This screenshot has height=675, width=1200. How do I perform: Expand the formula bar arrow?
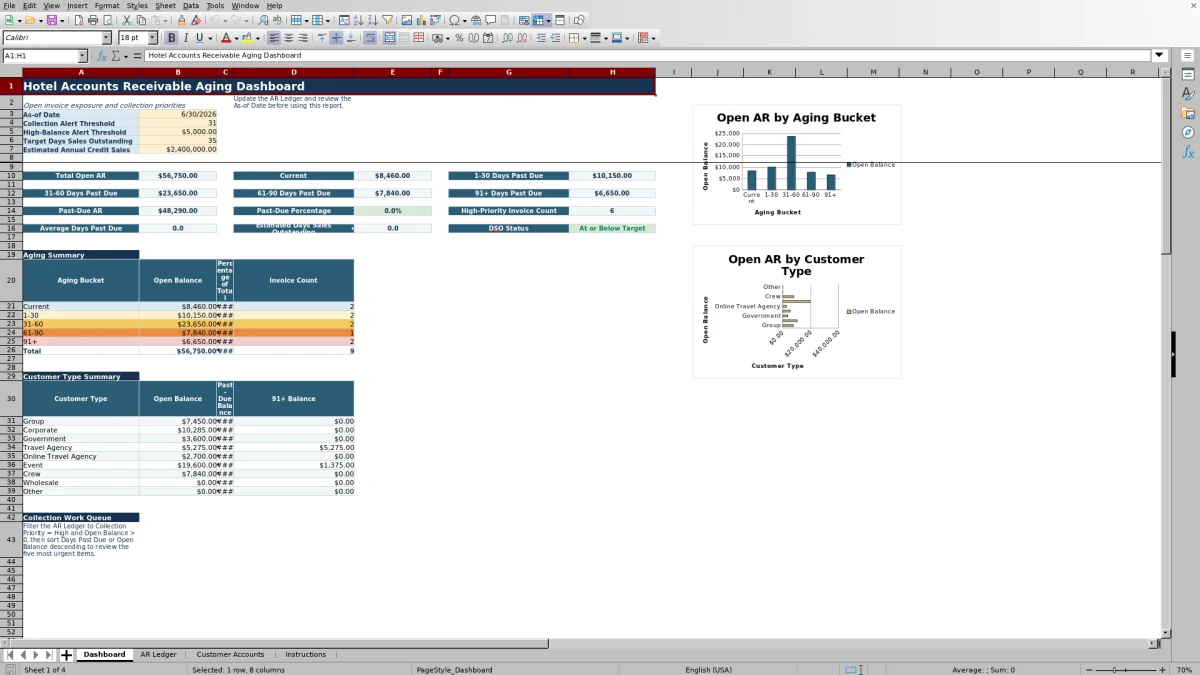pos(1159,55)
